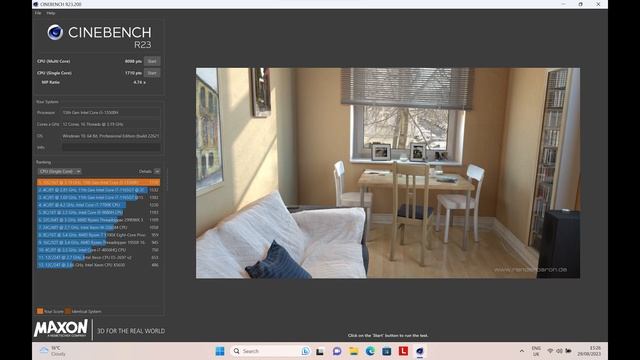Expand the ranking Details dropdown arrow
This screenshot has height=360, width=640.
(x=157, y=171)
